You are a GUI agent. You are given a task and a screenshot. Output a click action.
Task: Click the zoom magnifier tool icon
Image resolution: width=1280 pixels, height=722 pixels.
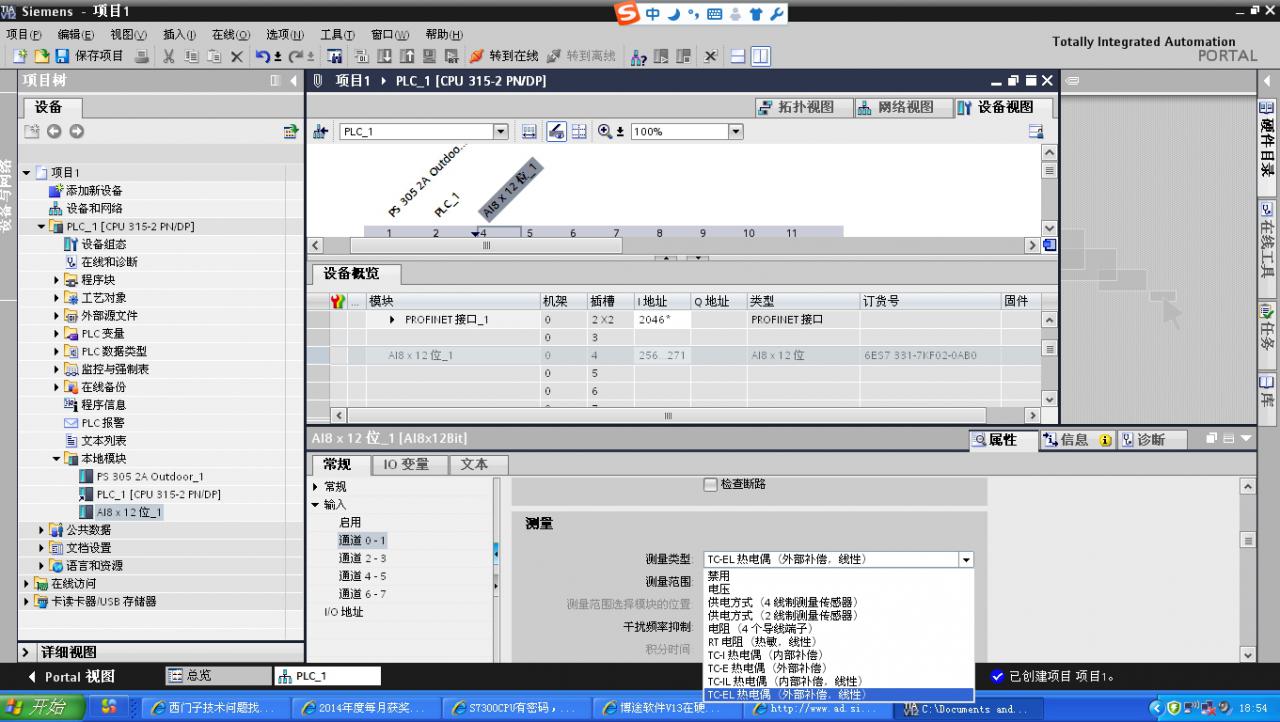(x=605, y=132)
